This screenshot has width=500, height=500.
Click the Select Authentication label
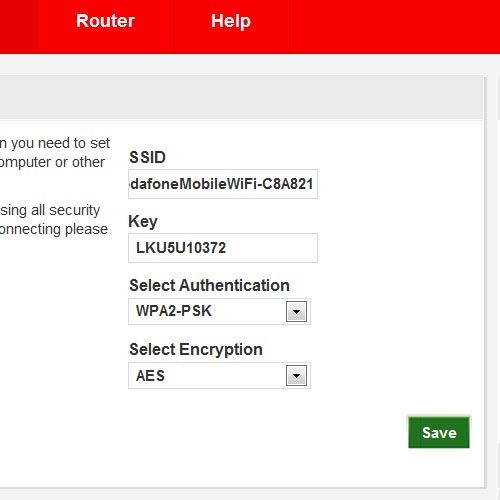[209, 285]
